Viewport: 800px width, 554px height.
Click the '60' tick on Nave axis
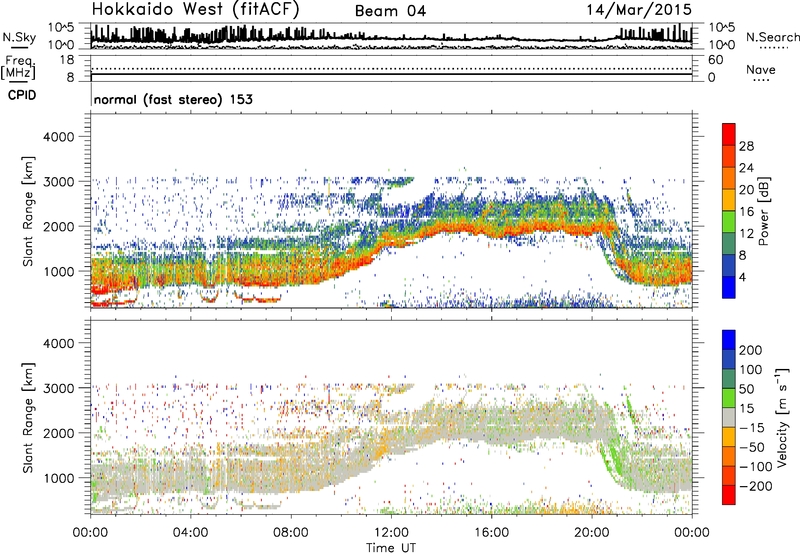715,60
